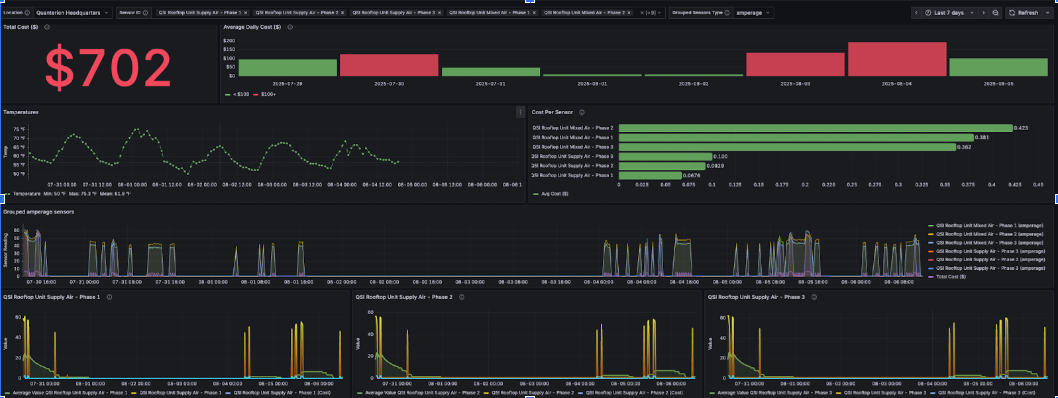Screen dimensions: 1058x398
Task: Open the Cost Per Sensor title menu
Action: point(554,112)
